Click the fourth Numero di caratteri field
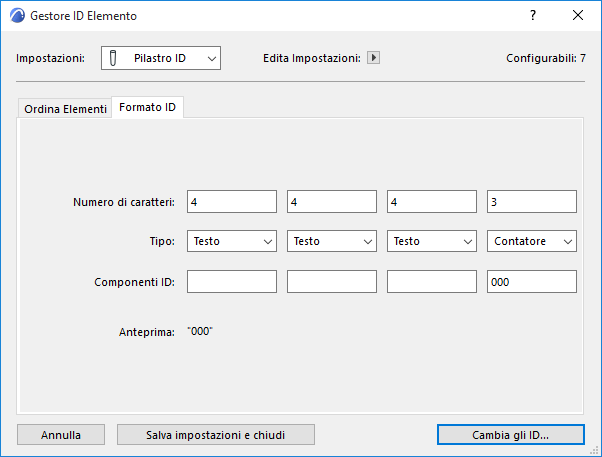This screenshot has height=457, width=602. [531, 202]
